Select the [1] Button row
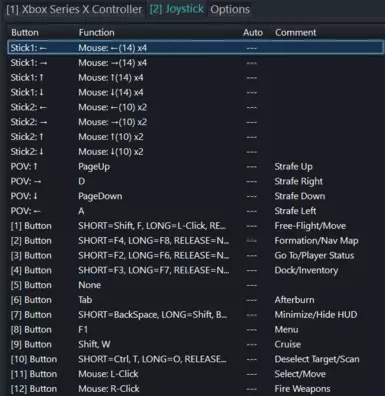 pos(195,226)
